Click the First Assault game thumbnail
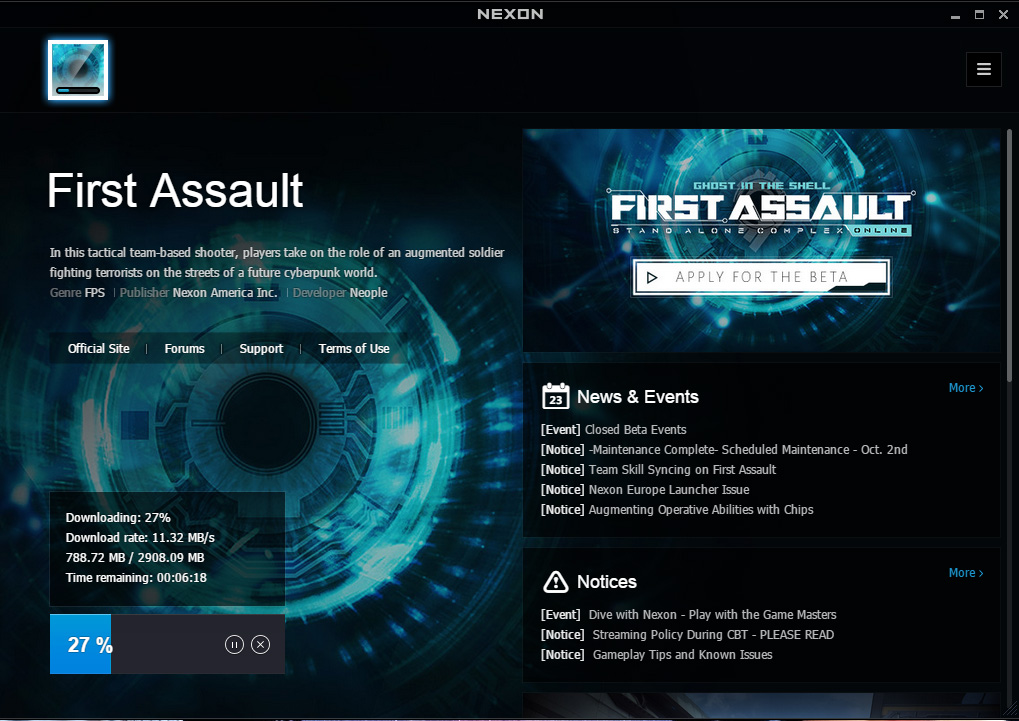This screenshot has height=721, width=1019. point(78,70)
